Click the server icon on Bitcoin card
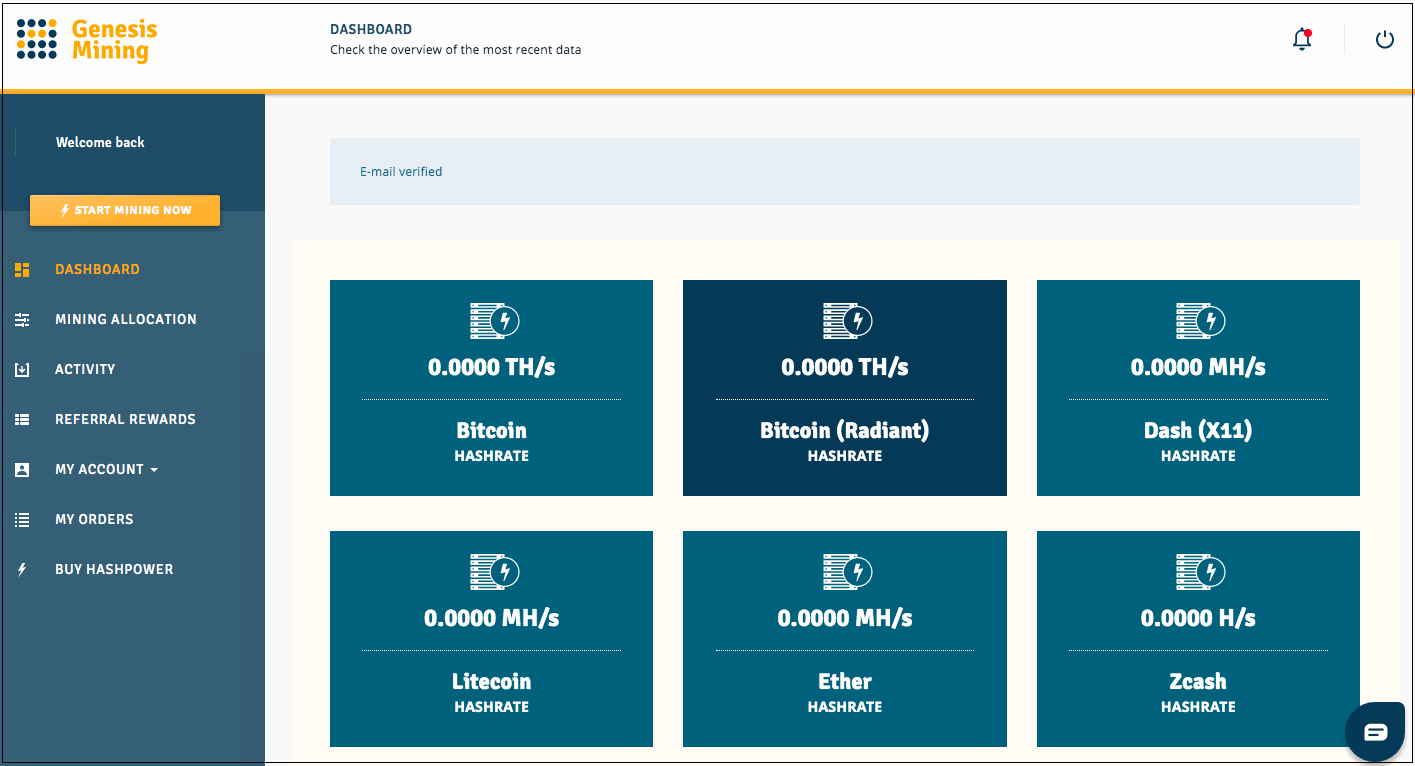The image size is (1415, 766). 494,320
